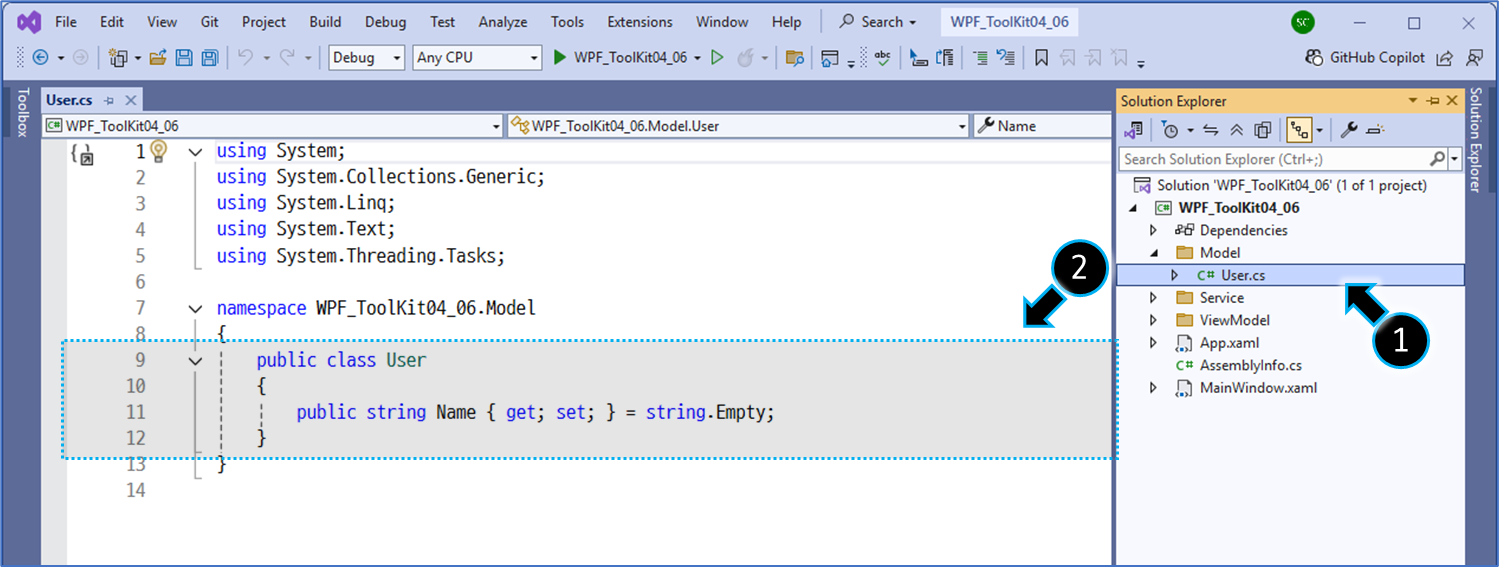Screen dimensions: 1499x567
Task: Click the Hot Reload flame icon
Action: click(746, 58)
